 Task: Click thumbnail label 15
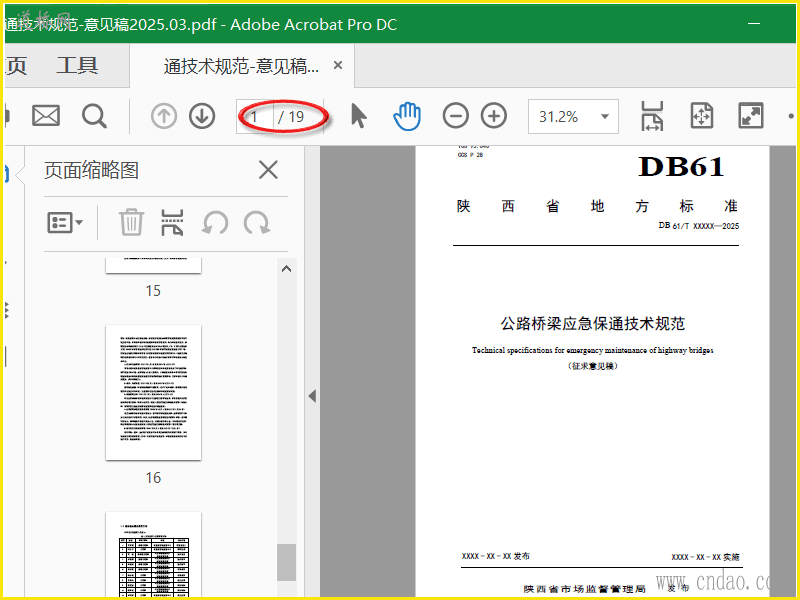tap(153, 291)
